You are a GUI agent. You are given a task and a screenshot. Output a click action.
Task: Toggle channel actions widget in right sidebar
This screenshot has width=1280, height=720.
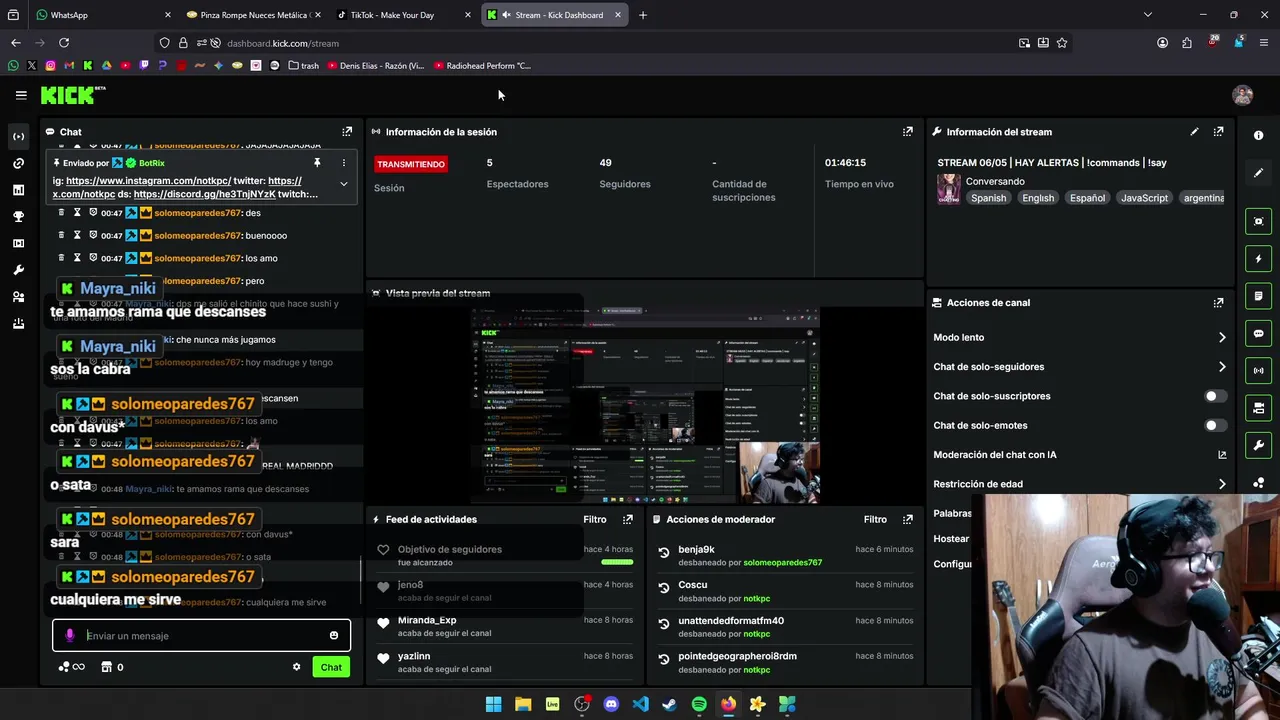(x=1259, y=408)
